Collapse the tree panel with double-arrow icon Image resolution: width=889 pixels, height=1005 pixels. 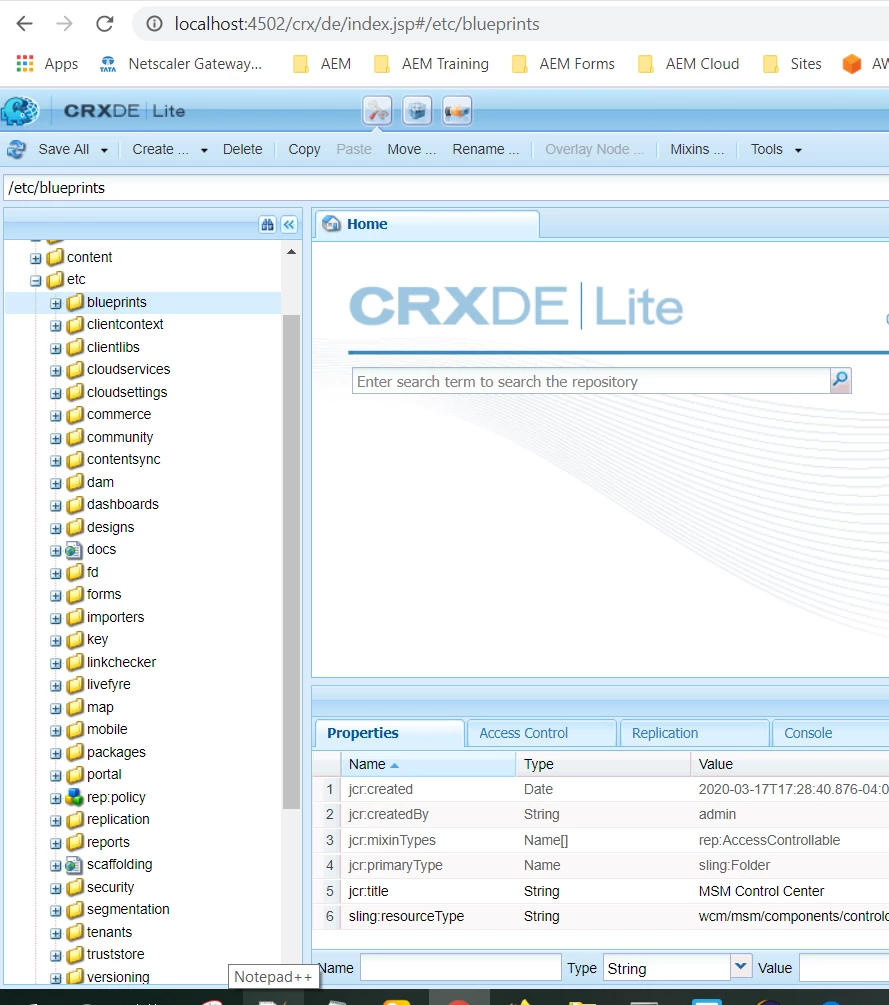289,224
